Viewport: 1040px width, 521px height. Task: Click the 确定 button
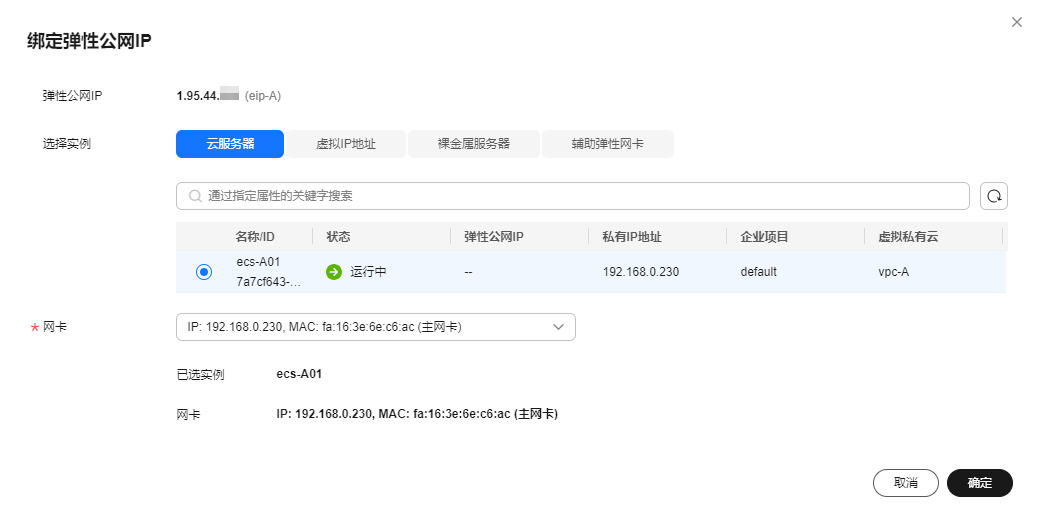click(x=980, y=483)
